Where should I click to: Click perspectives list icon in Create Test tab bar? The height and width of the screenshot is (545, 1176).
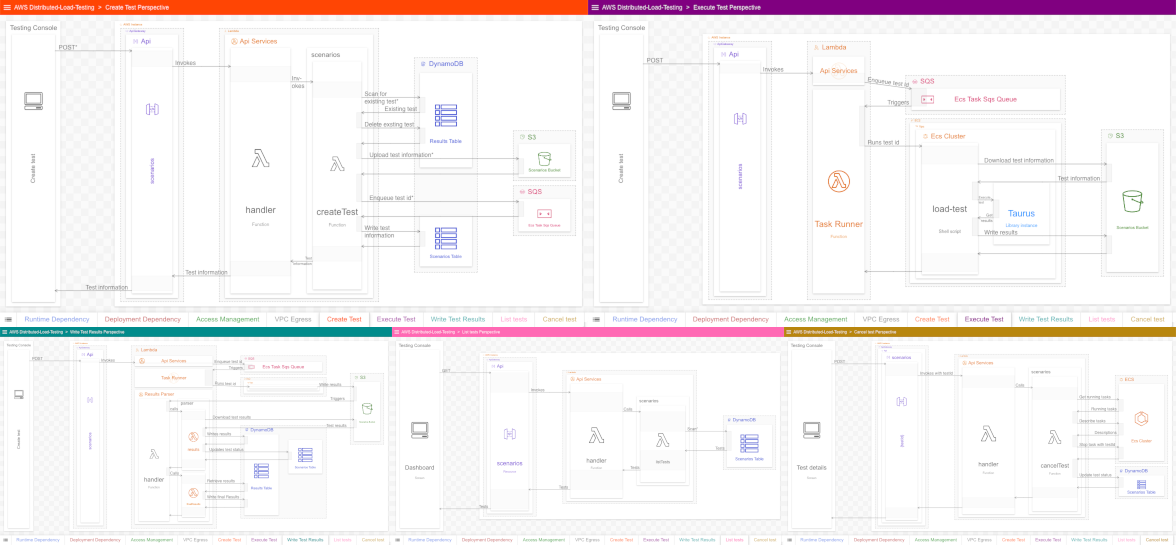point(7,319)
